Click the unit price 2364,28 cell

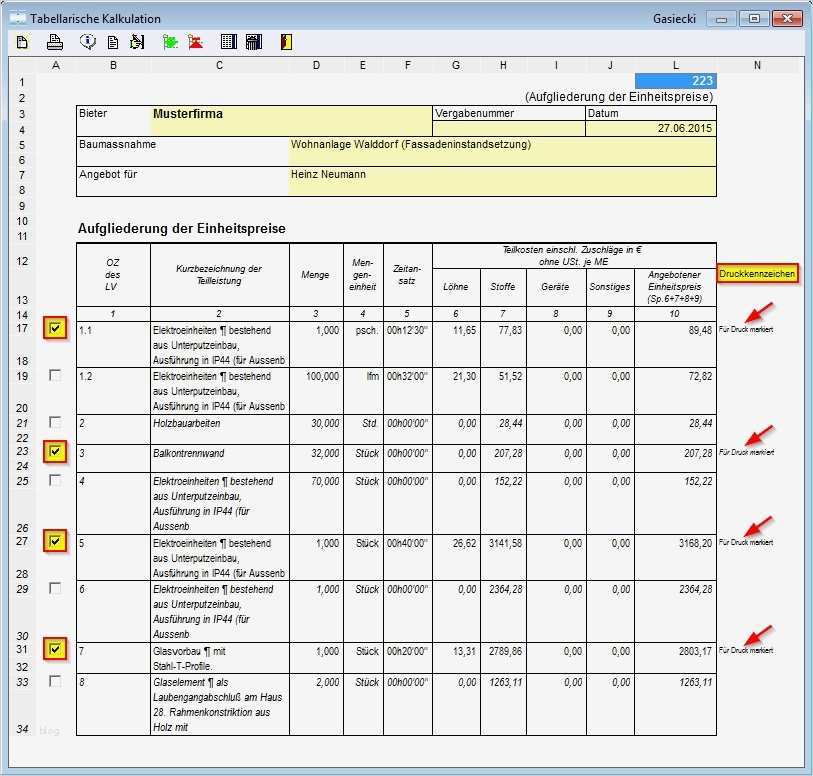(676, 611)
